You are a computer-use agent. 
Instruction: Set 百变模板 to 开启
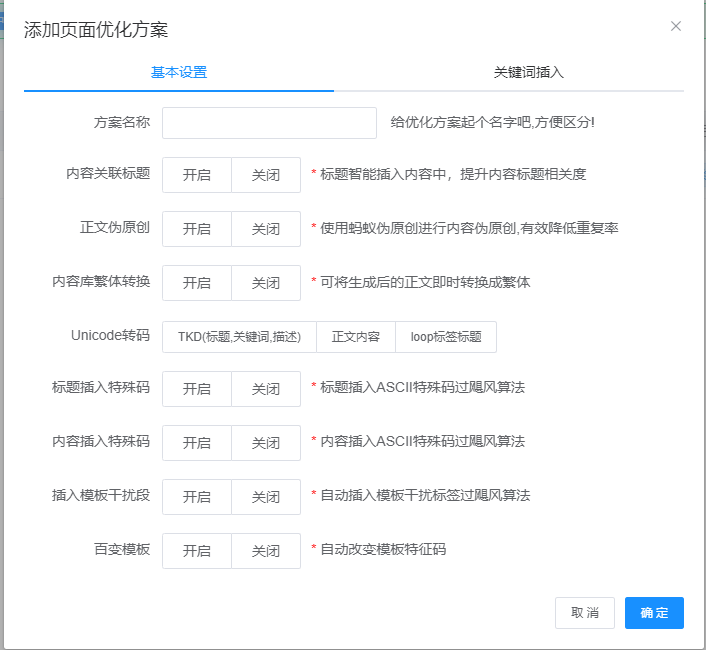click(197, 551)
